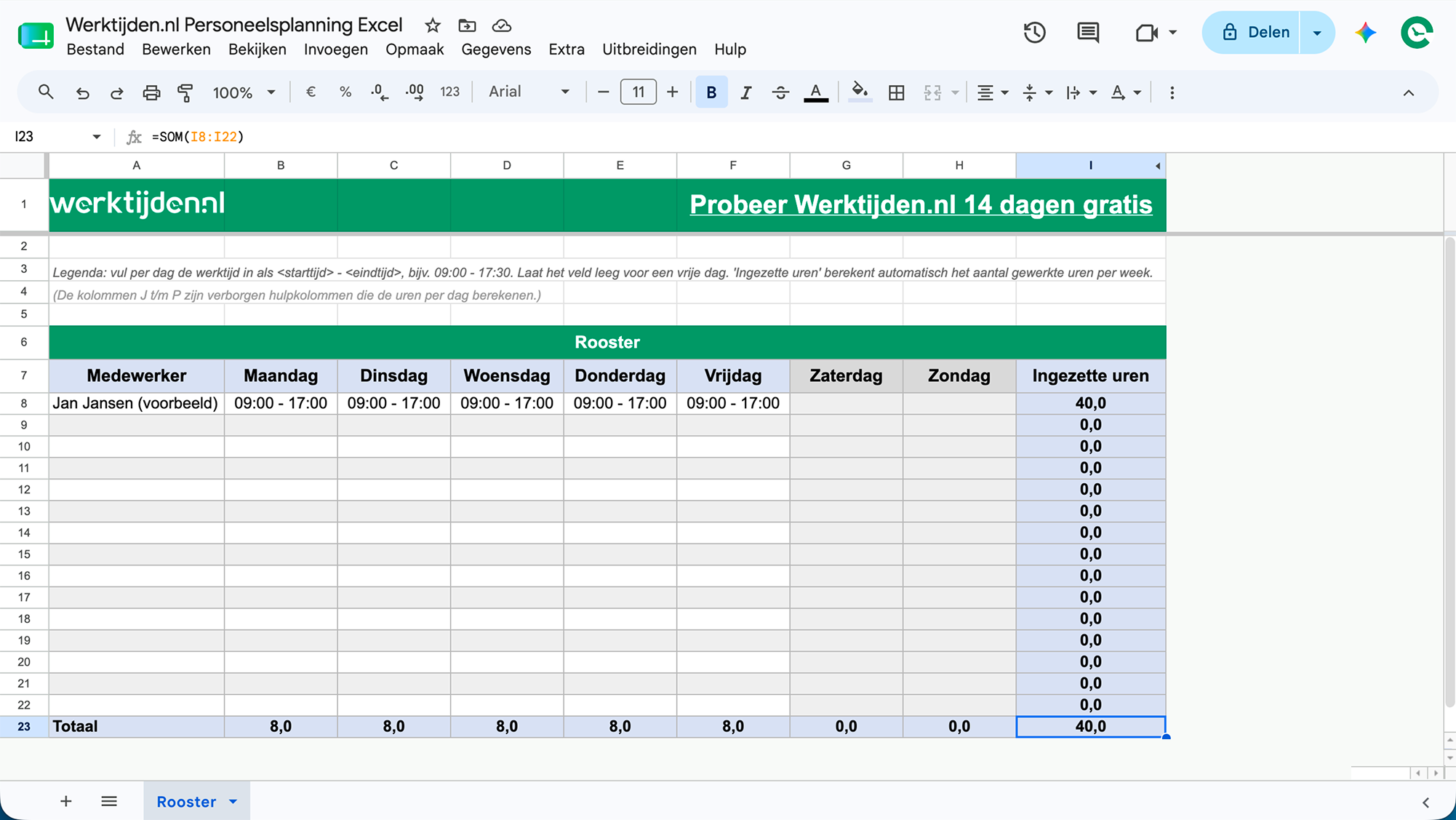Open the Rooster tab dropdown arrow
Viewport: 1456px width, 820px height.
(x=233, y=802)
